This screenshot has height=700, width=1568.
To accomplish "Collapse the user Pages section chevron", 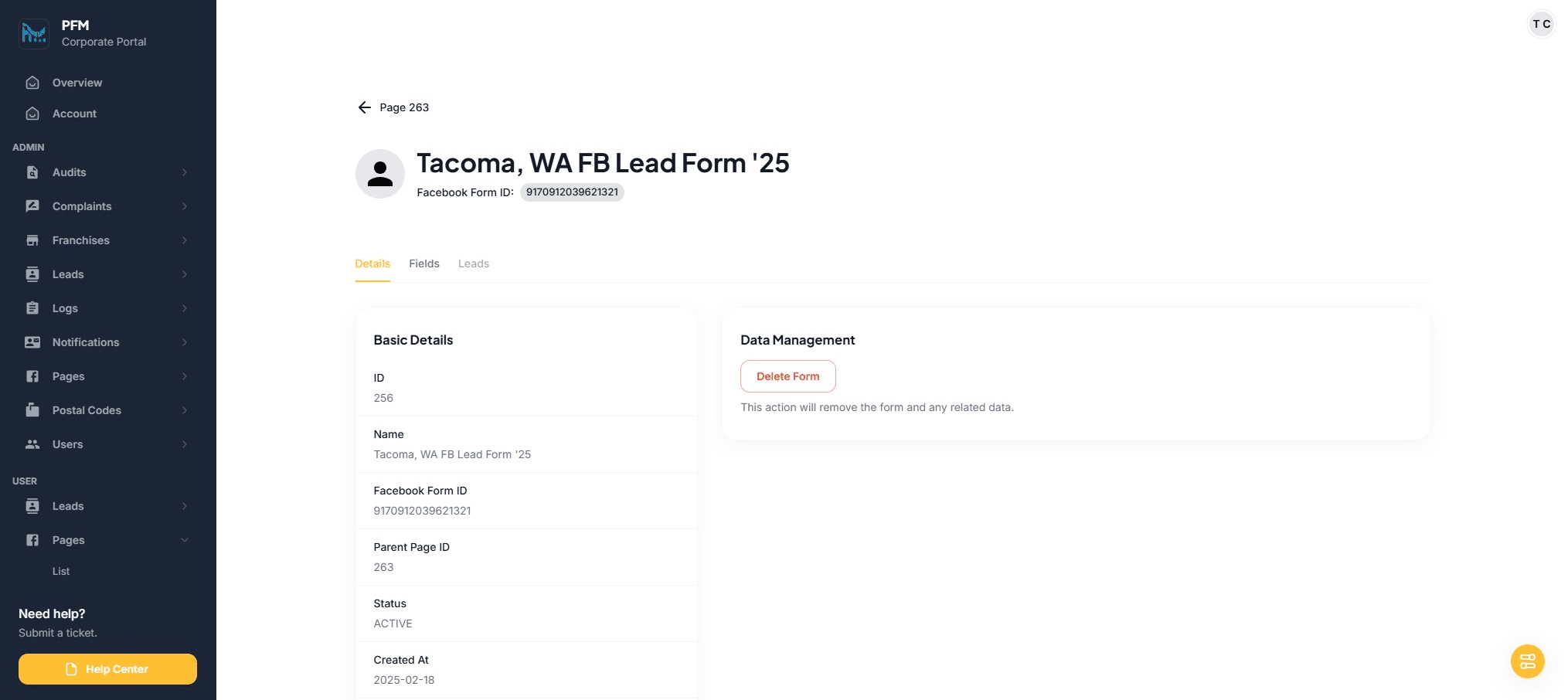I will 185,540.
